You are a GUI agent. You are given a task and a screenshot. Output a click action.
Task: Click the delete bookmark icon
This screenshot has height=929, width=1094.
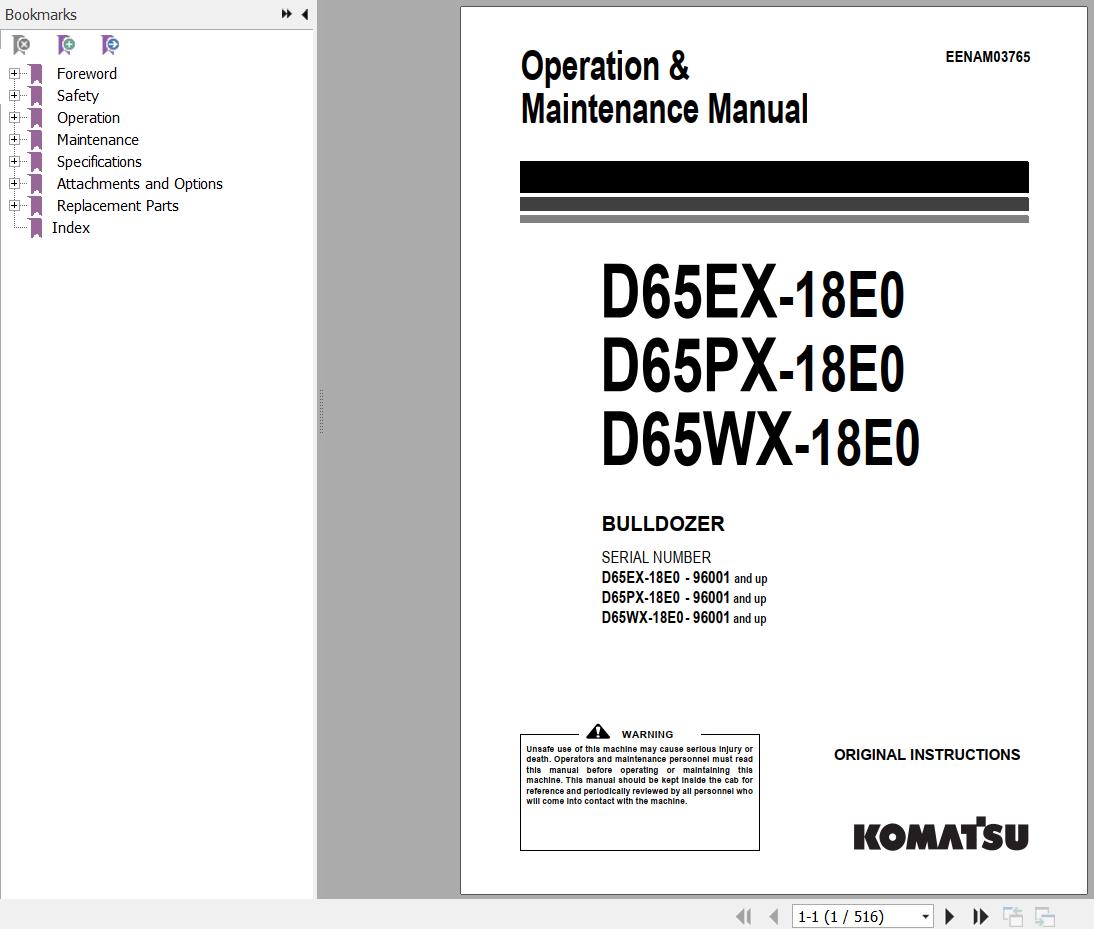(x=22, y=45)
